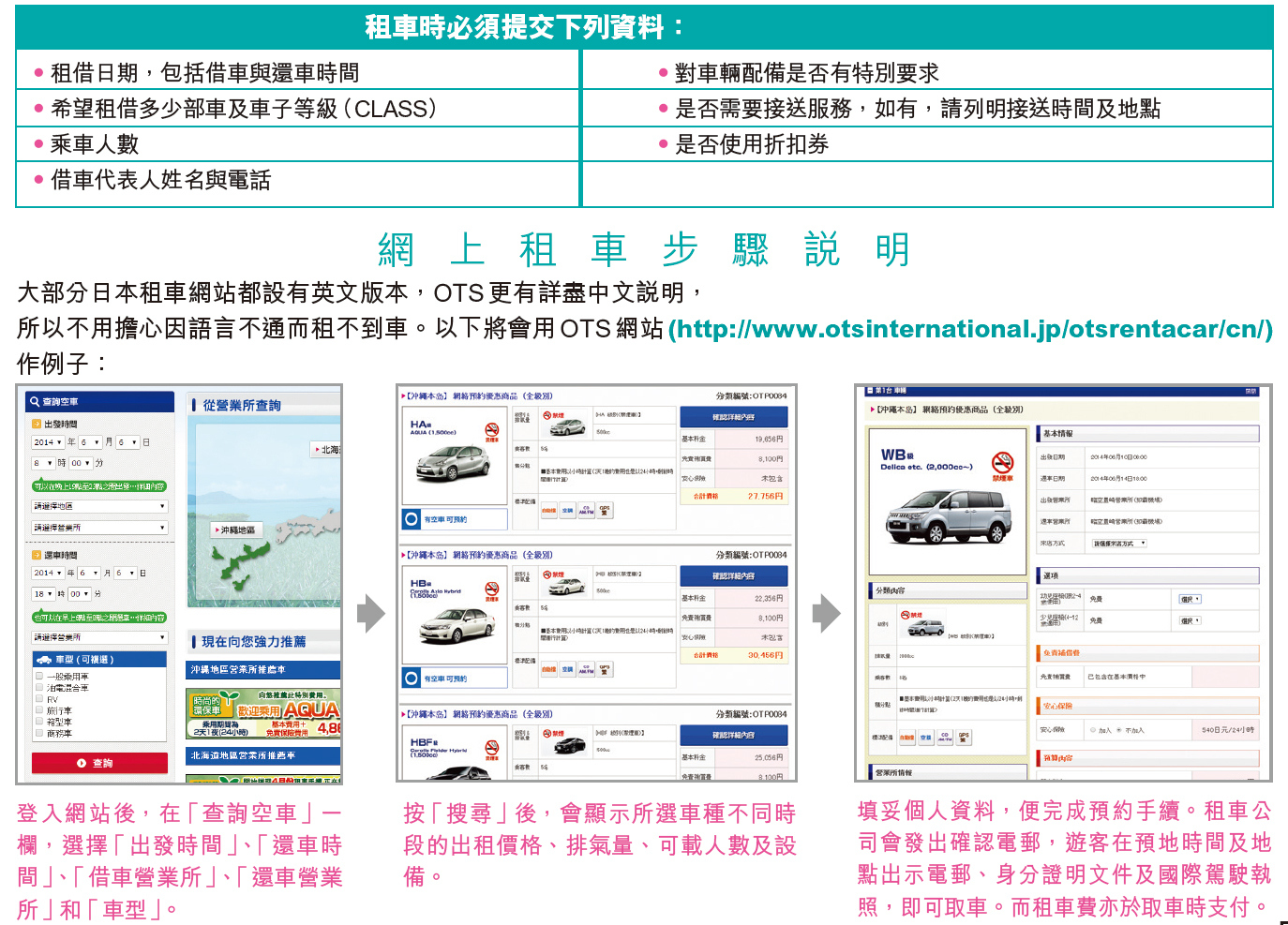Click the total price 30,456円

point(766,655)
